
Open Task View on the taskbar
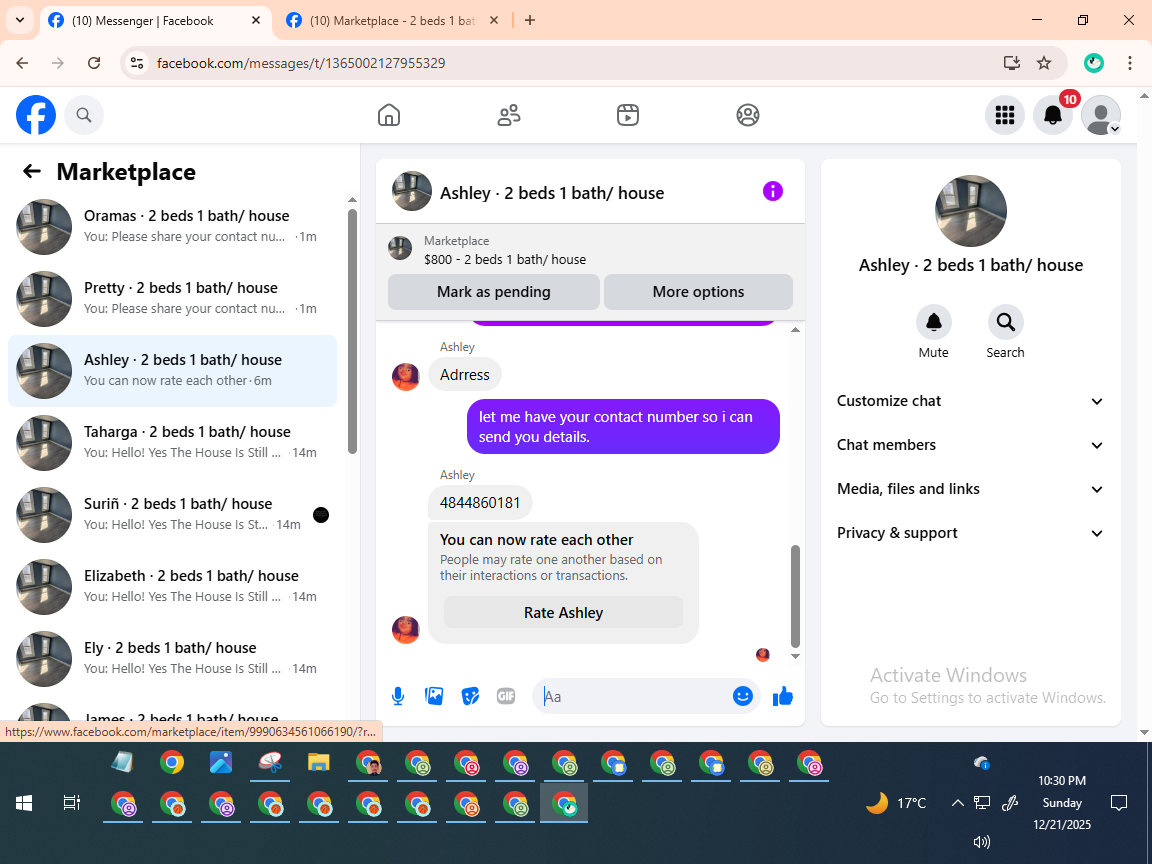click(71, 803)
